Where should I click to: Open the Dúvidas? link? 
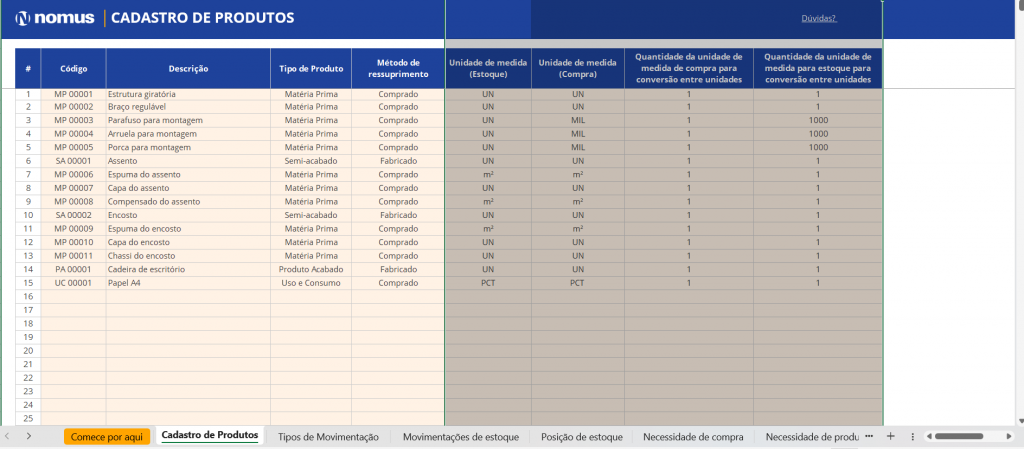coord(818,18)
